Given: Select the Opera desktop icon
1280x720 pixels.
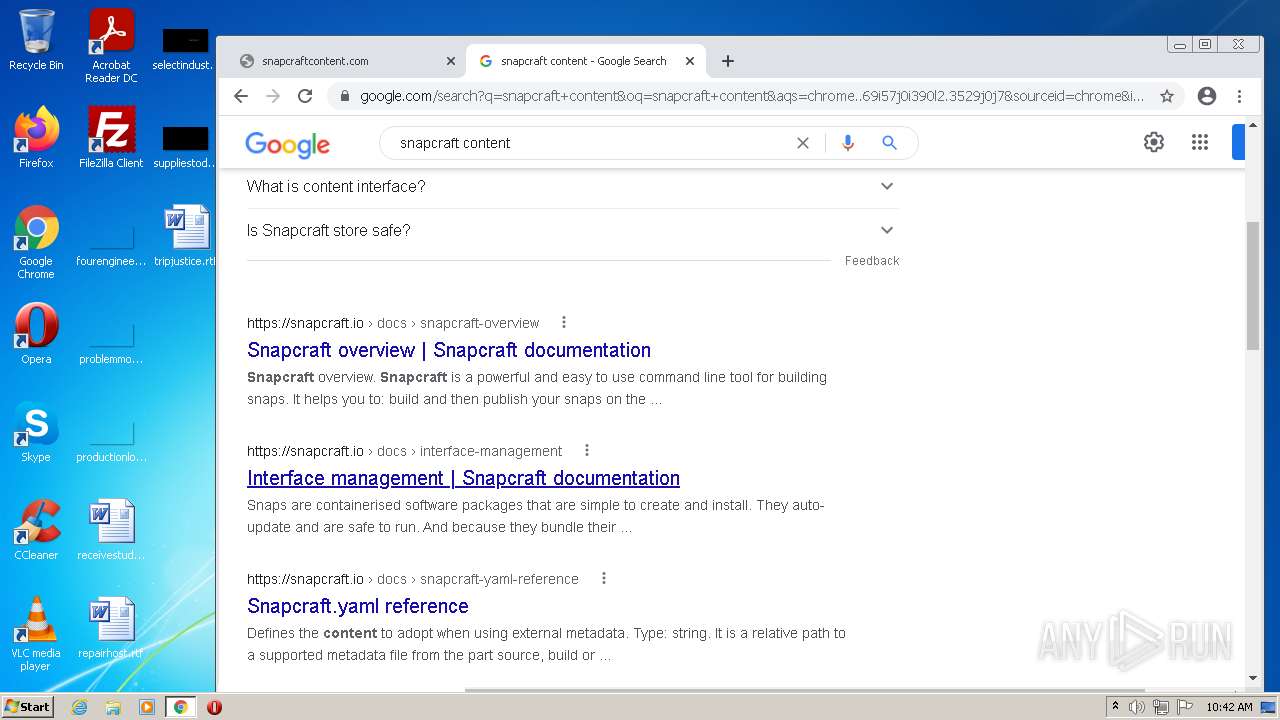Looking at the screenshot, I should (x=36, y=334).
